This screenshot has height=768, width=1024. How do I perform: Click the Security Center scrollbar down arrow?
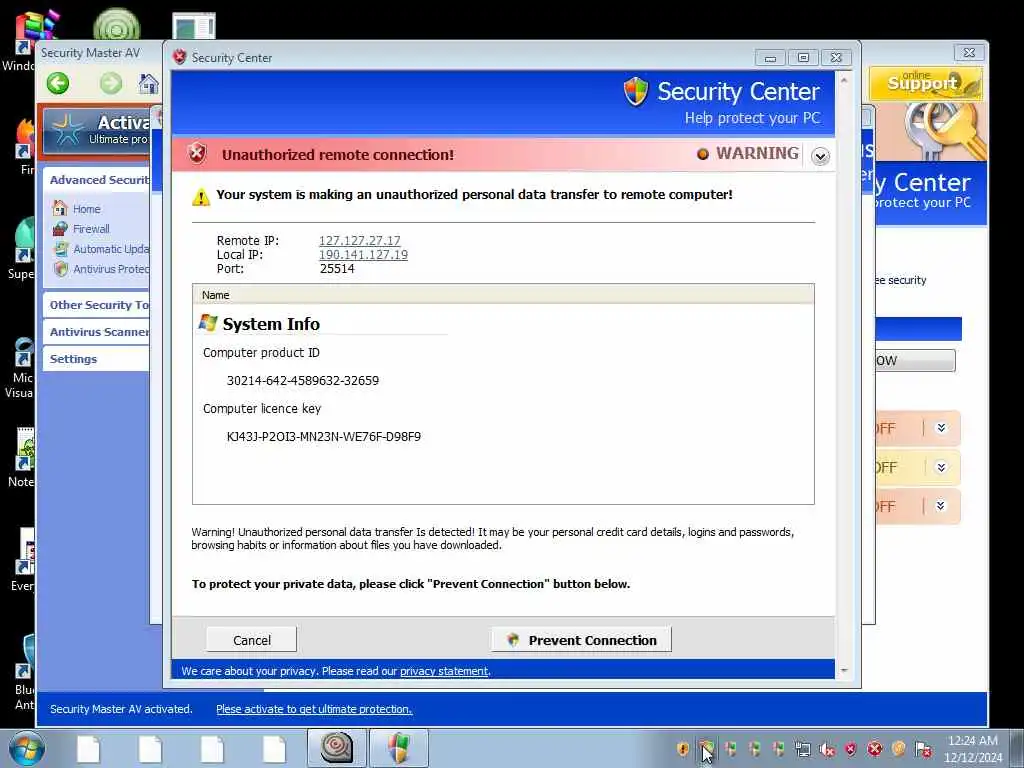coord(844,671)
